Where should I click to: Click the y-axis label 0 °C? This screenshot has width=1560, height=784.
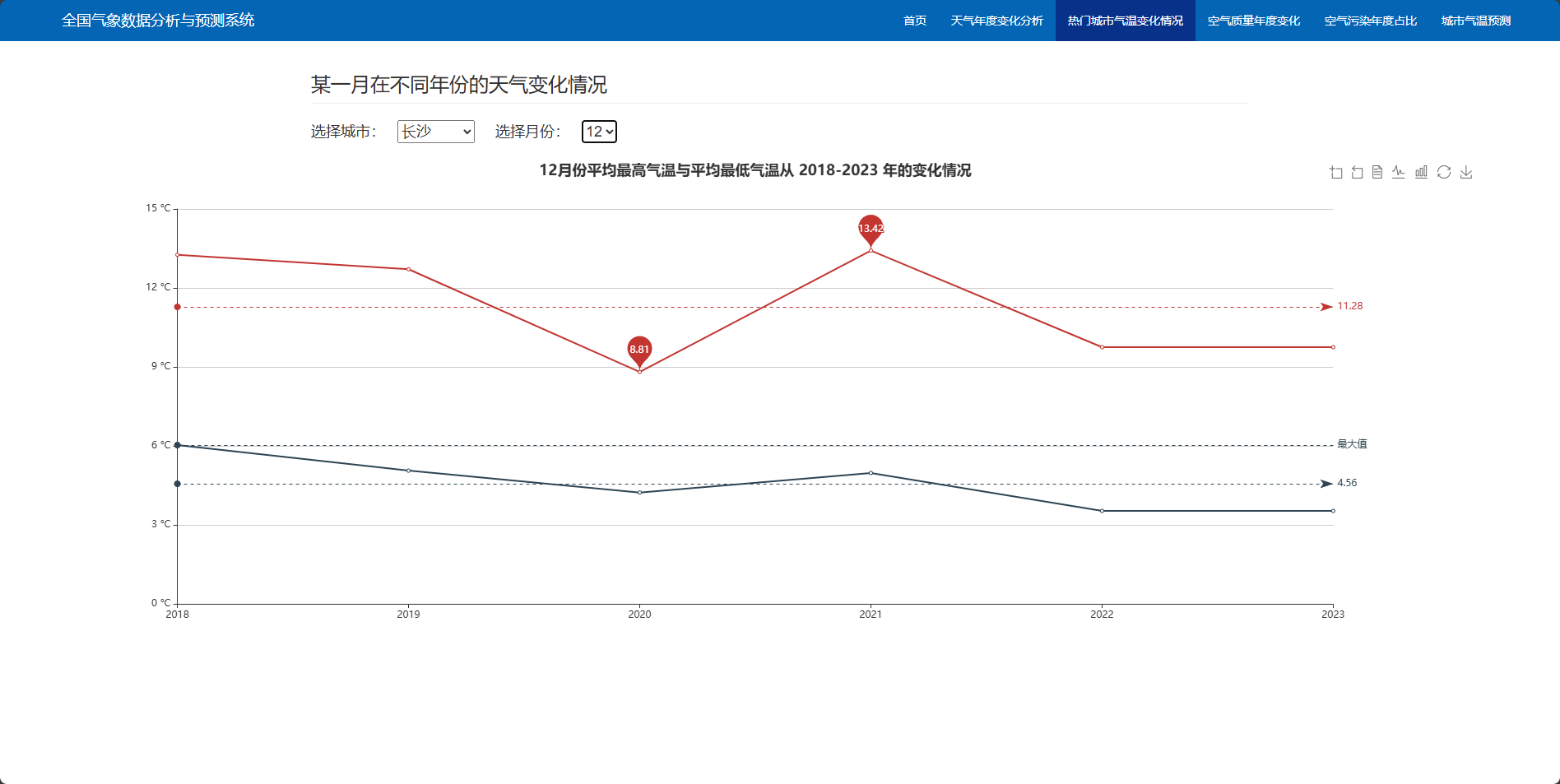tap(161, 603)
